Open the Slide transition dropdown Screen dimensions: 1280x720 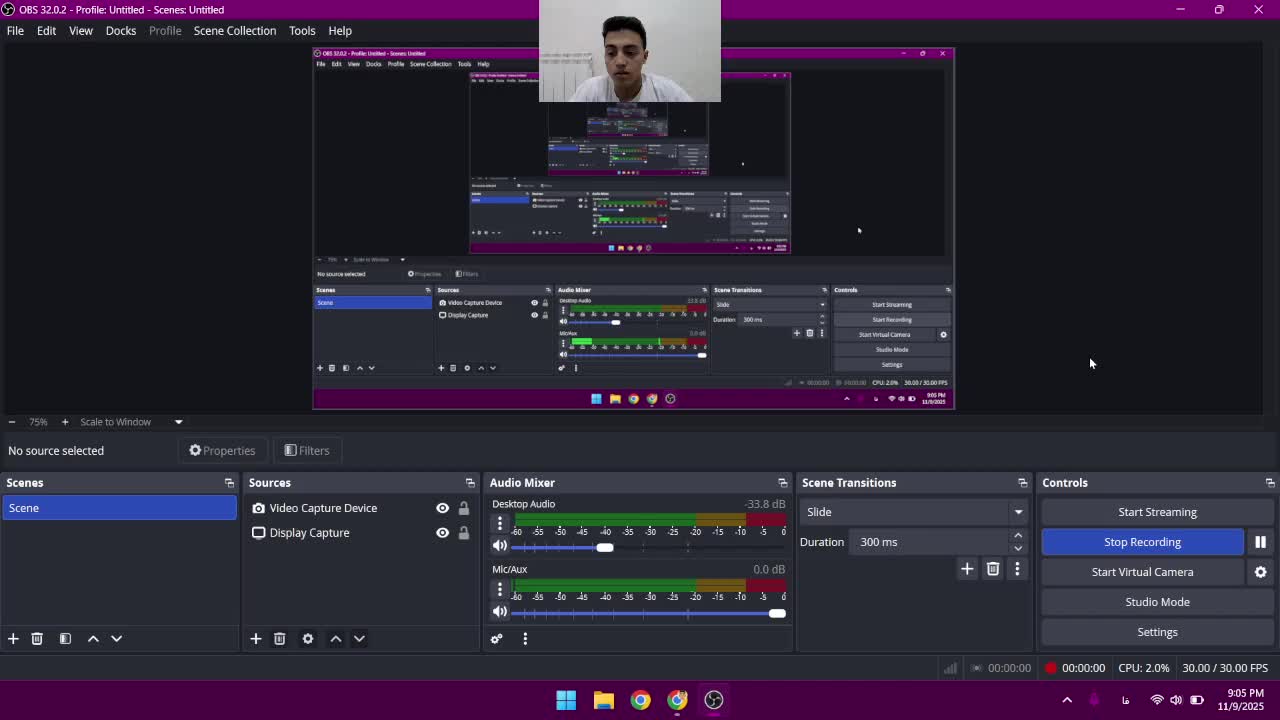coord(914,512)
